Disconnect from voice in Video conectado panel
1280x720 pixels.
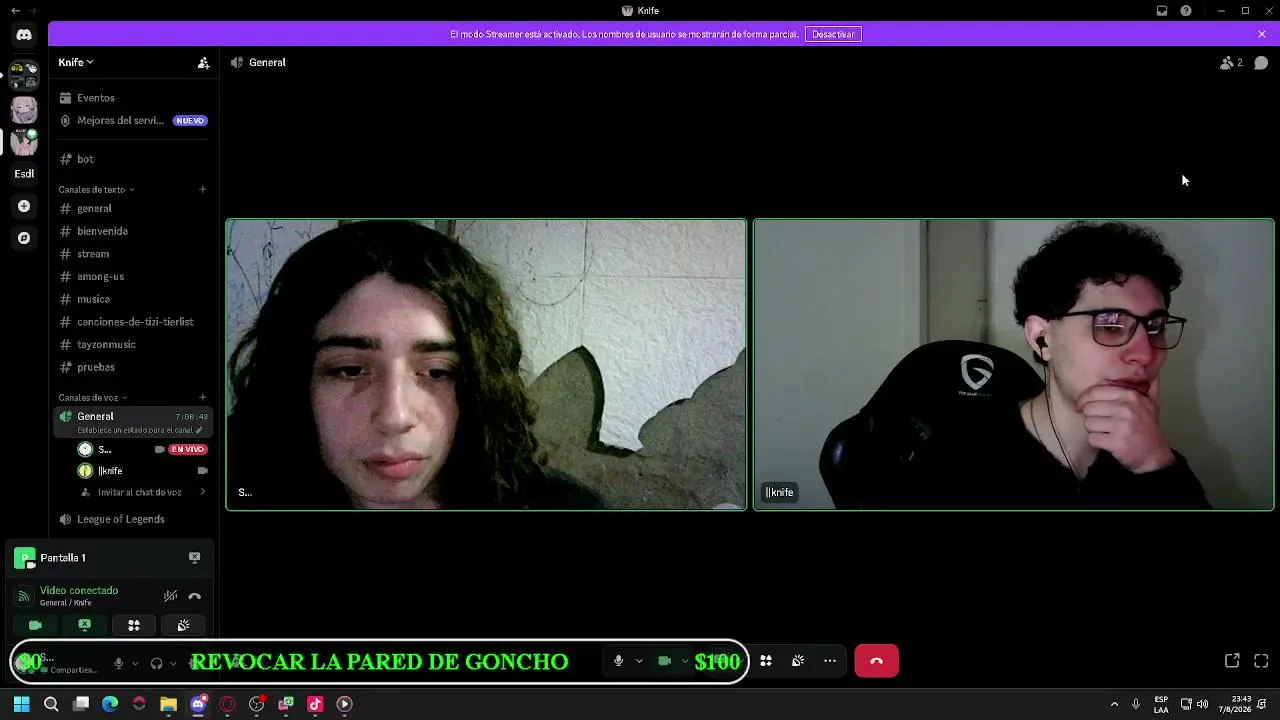coord(194,596)
